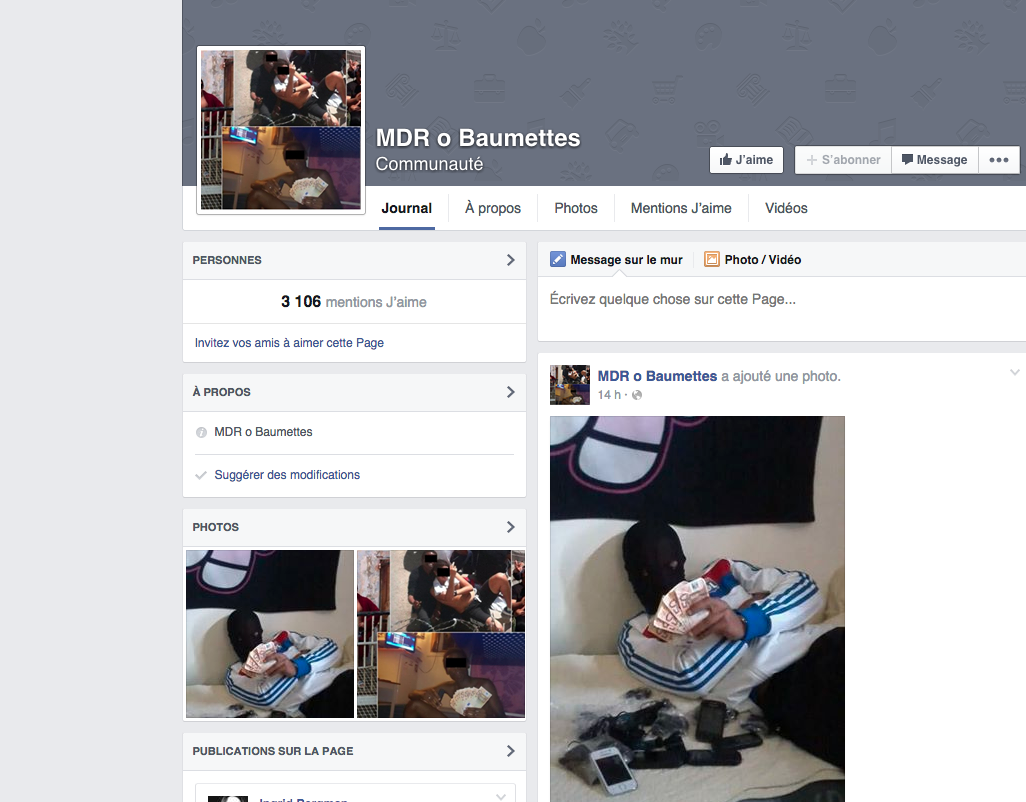Click the Écrivez quelque chose input field
Image resolution: width=1026 pixels, height=802 pixels.
pos(782,307)
